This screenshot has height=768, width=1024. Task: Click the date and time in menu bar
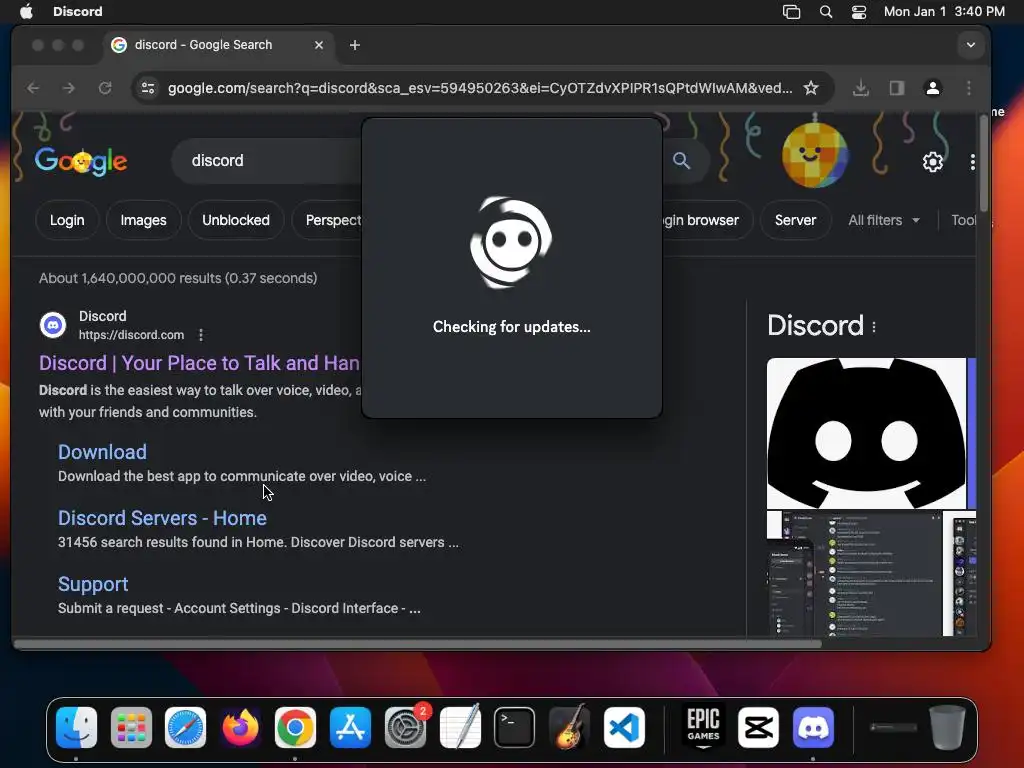click(x=944, y=12)
